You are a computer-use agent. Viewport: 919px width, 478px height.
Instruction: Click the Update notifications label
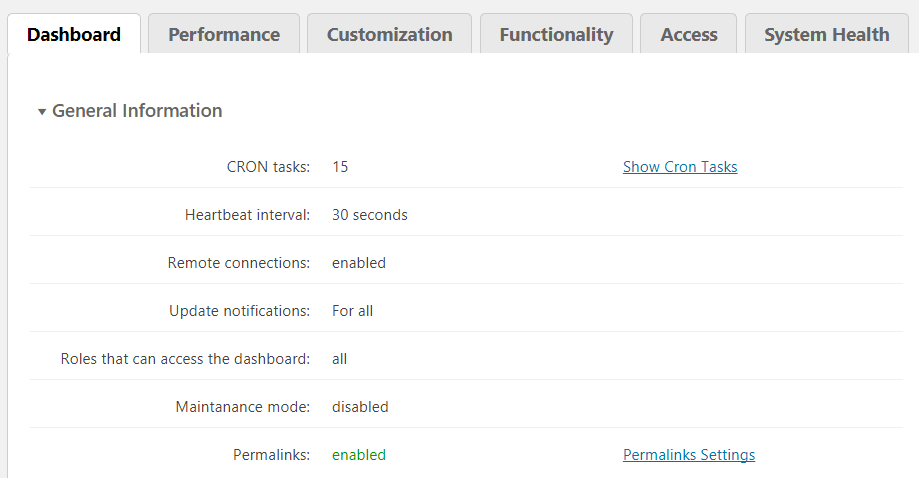pos(239,311)
